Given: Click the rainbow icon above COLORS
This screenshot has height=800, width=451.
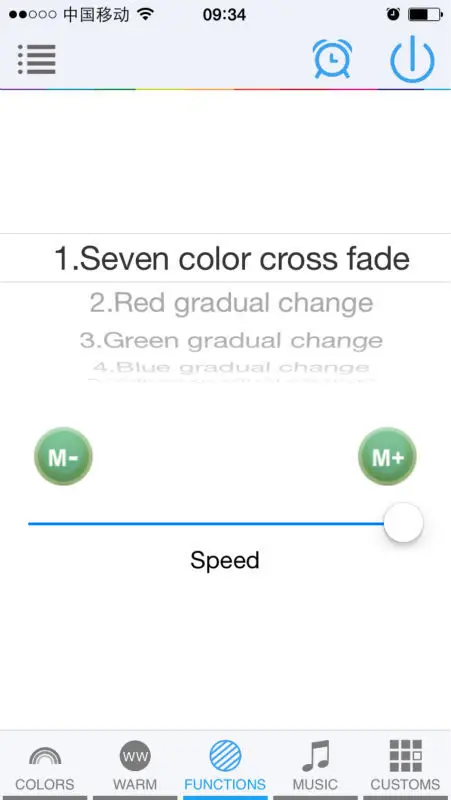Looking at the screenshot, I should coord(45,755).
